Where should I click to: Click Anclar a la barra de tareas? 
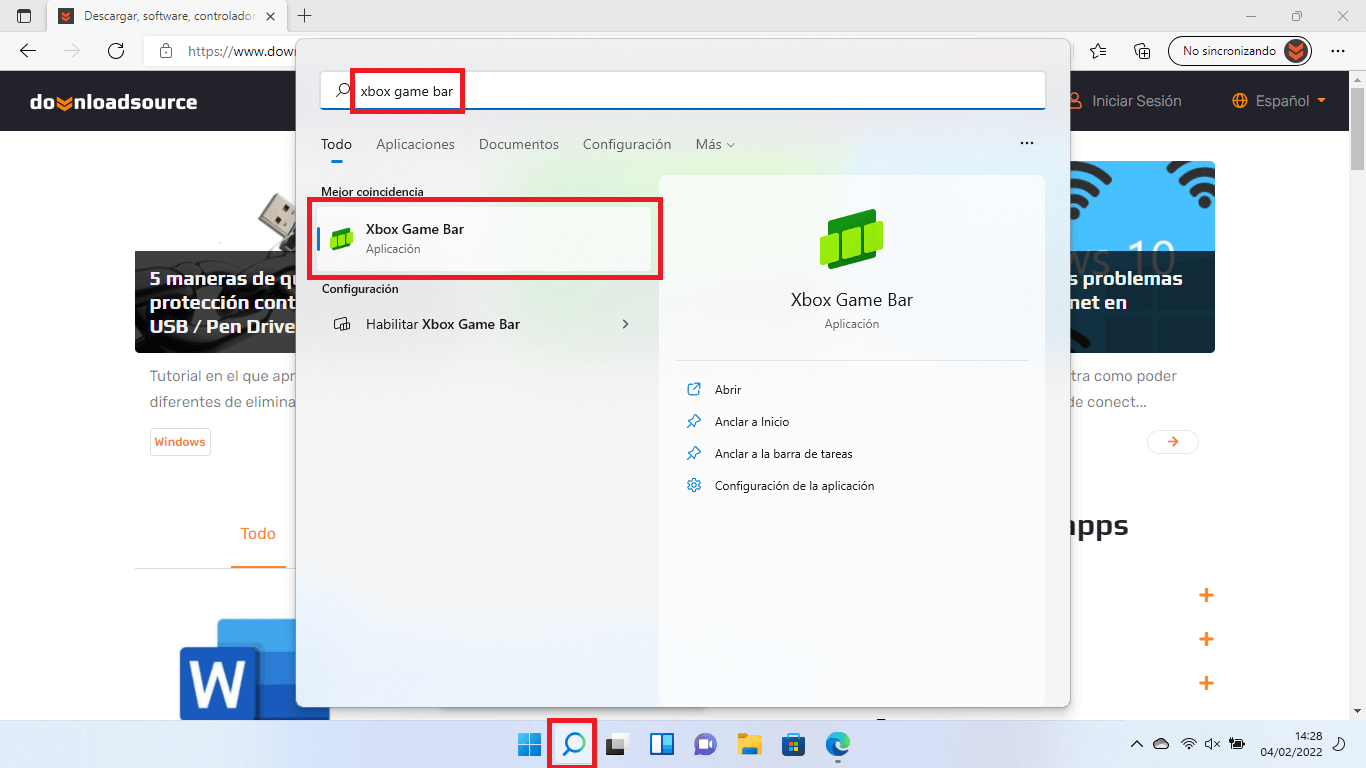pyautogui.click(x=783, y=454)
